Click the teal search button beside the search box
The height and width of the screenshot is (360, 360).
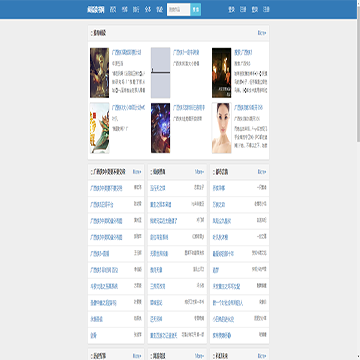point(196,10)
